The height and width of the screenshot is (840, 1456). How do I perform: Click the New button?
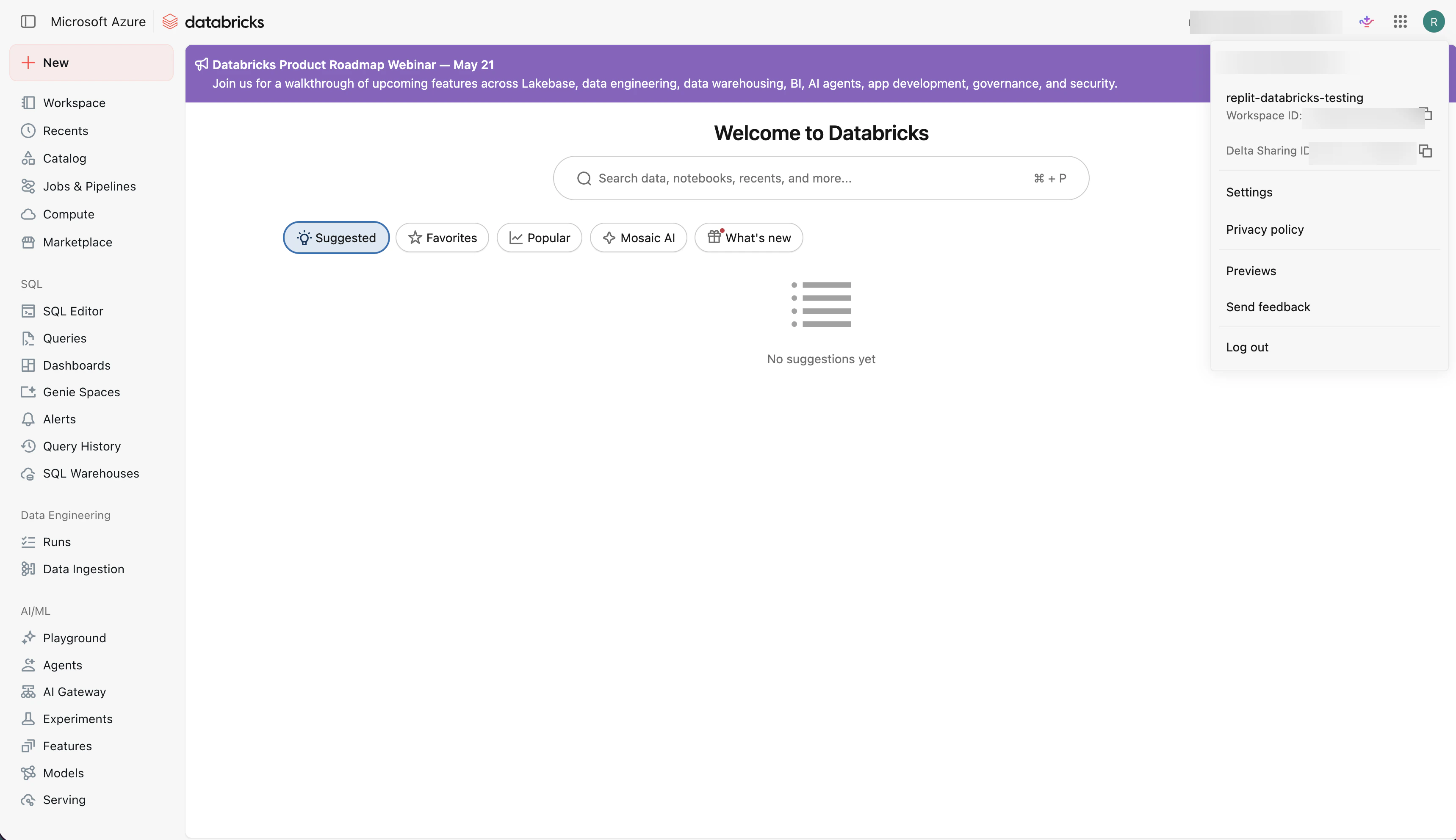(91, 62)
